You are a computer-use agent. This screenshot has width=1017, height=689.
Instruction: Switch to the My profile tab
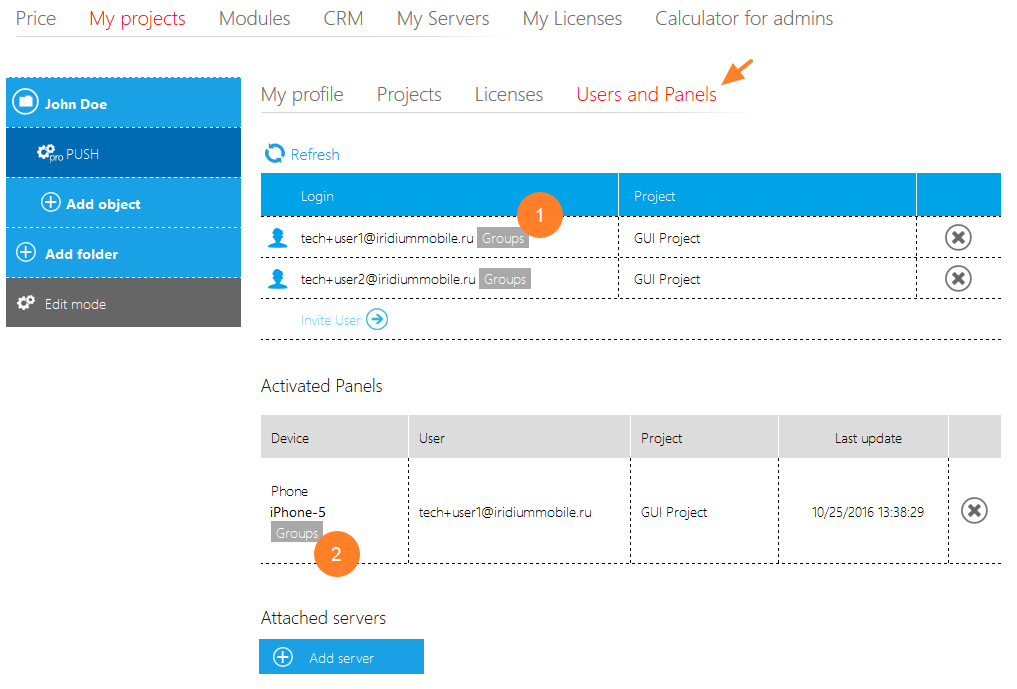click(x=302, y=95)
